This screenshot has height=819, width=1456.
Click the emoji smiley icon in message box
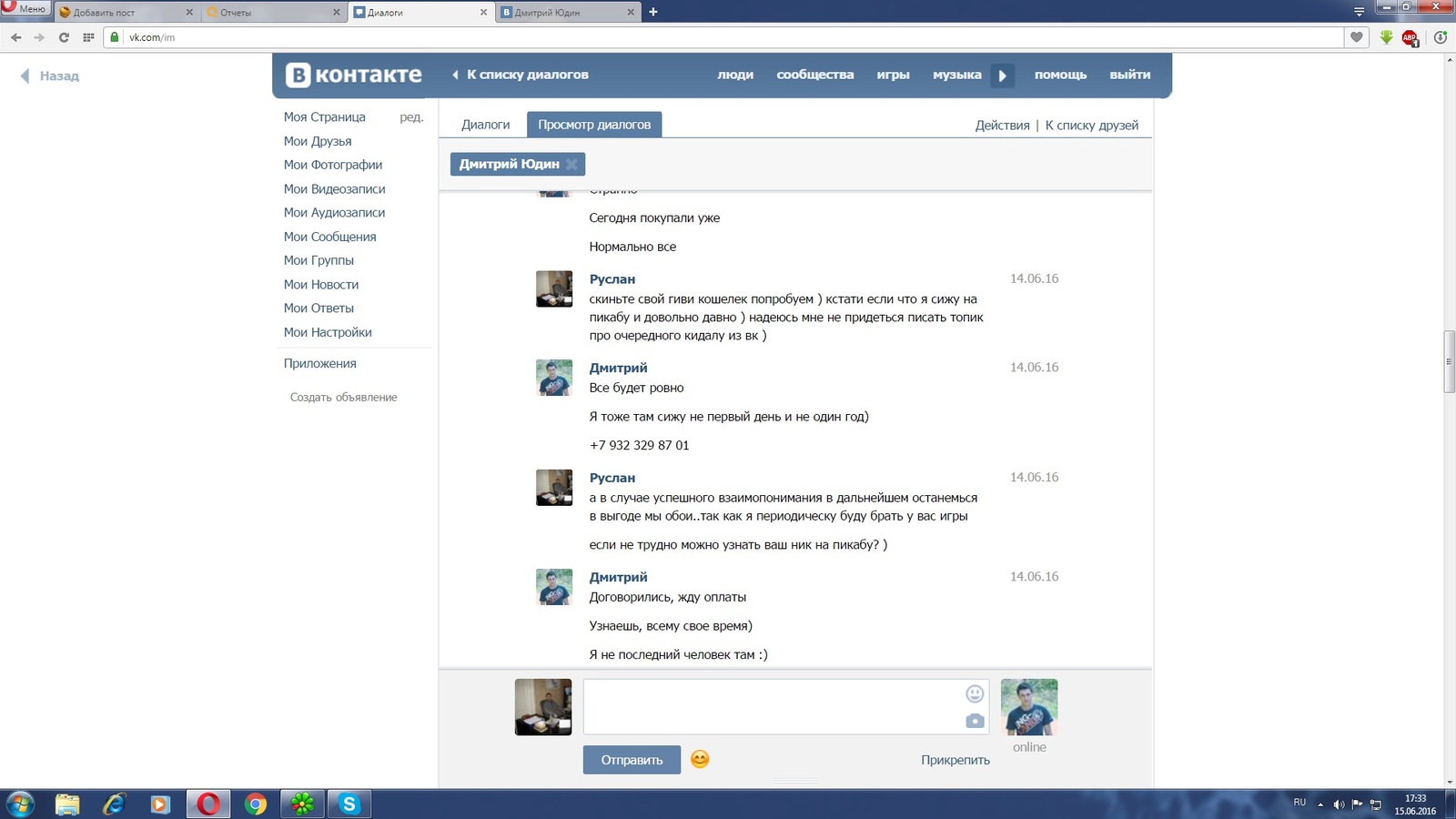coord(975,694)
